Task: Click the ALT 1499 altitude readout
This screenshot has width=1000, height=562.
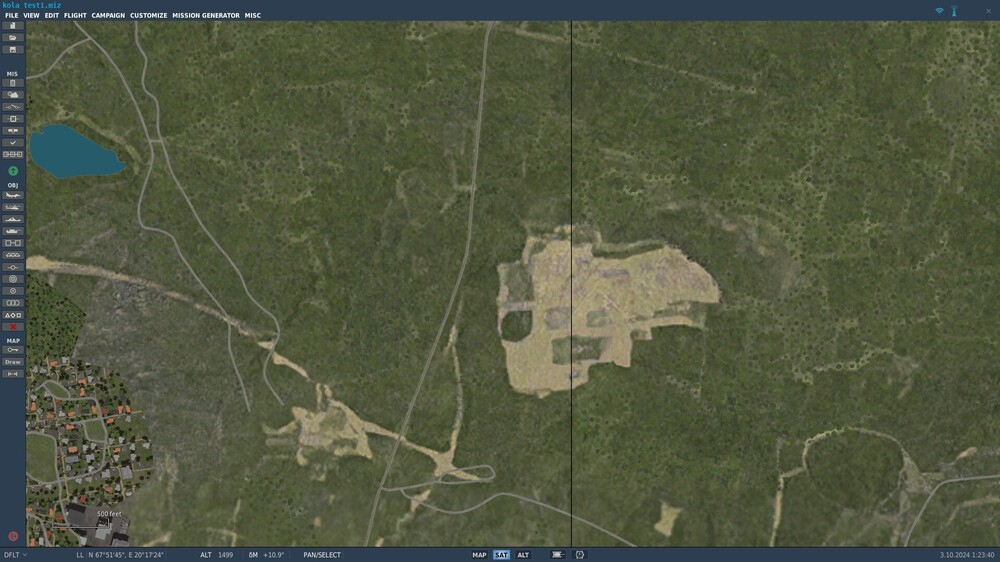Action: click(217, 555)
